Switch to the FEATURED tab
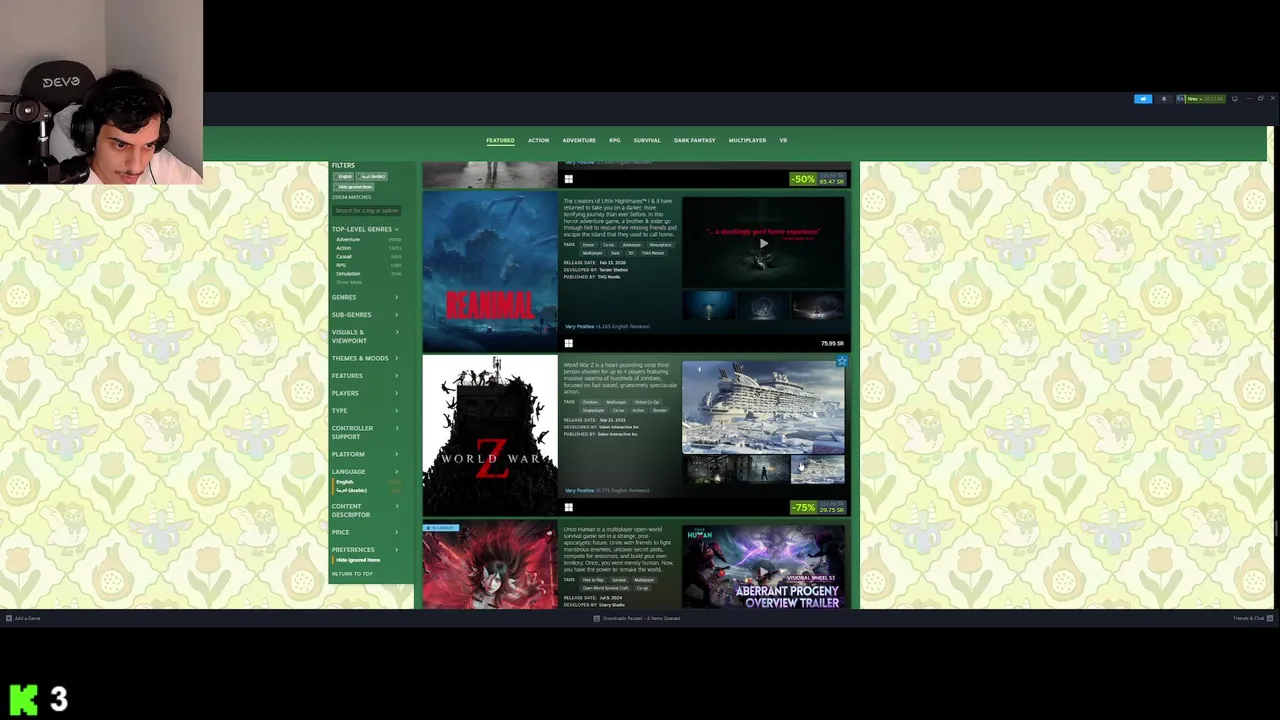1280x720 pixels. point(500,141)
